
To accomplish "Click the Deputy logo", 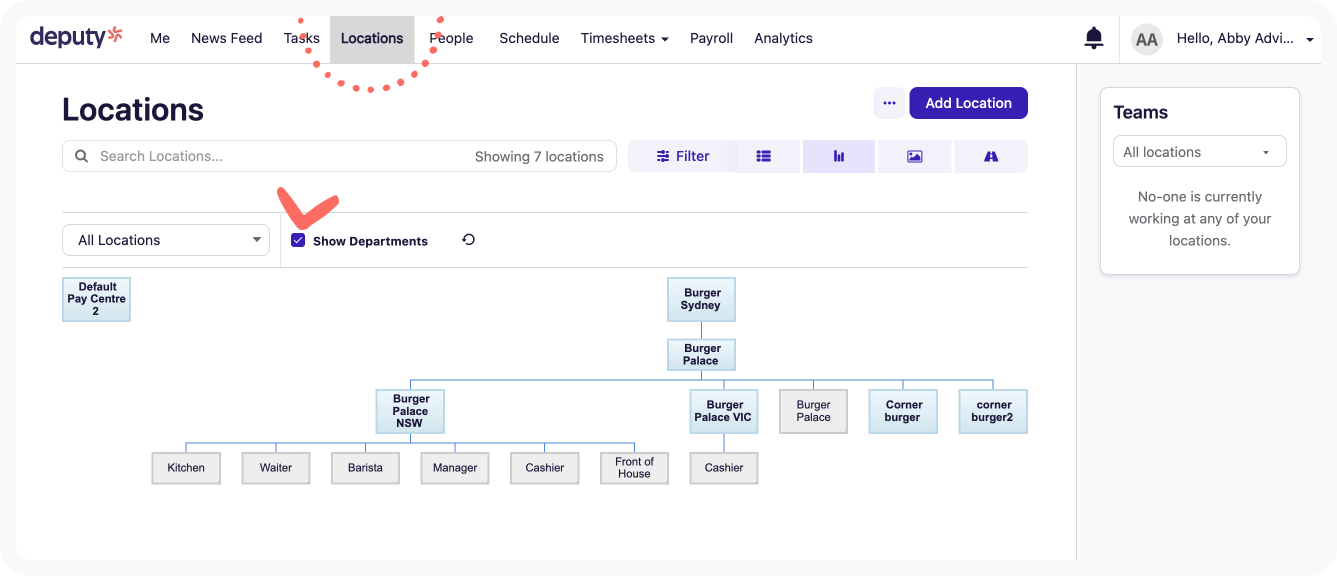I will click(76, 37).
